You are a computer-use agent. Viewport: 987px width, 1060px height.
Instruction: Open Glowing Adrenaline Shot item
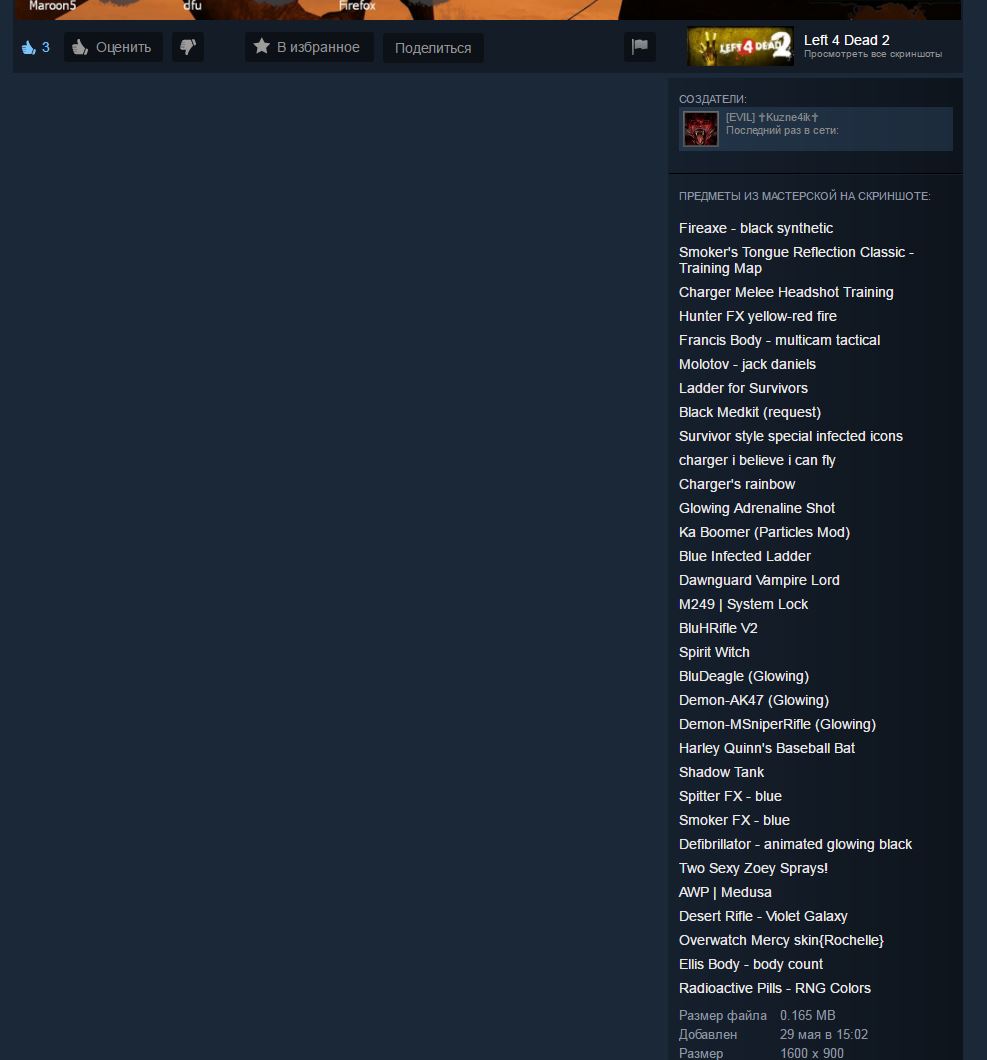[756, 508]
